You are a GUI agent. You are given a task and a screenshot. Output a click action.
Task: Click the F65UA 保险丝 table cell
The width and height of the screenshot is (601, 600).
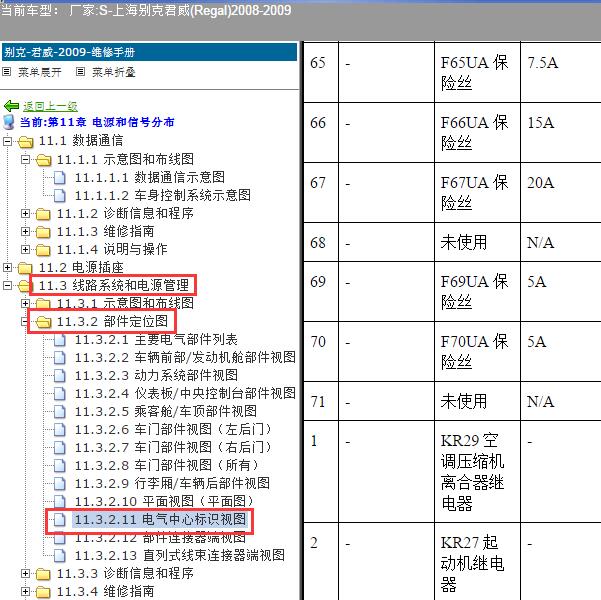pos(477,72)
